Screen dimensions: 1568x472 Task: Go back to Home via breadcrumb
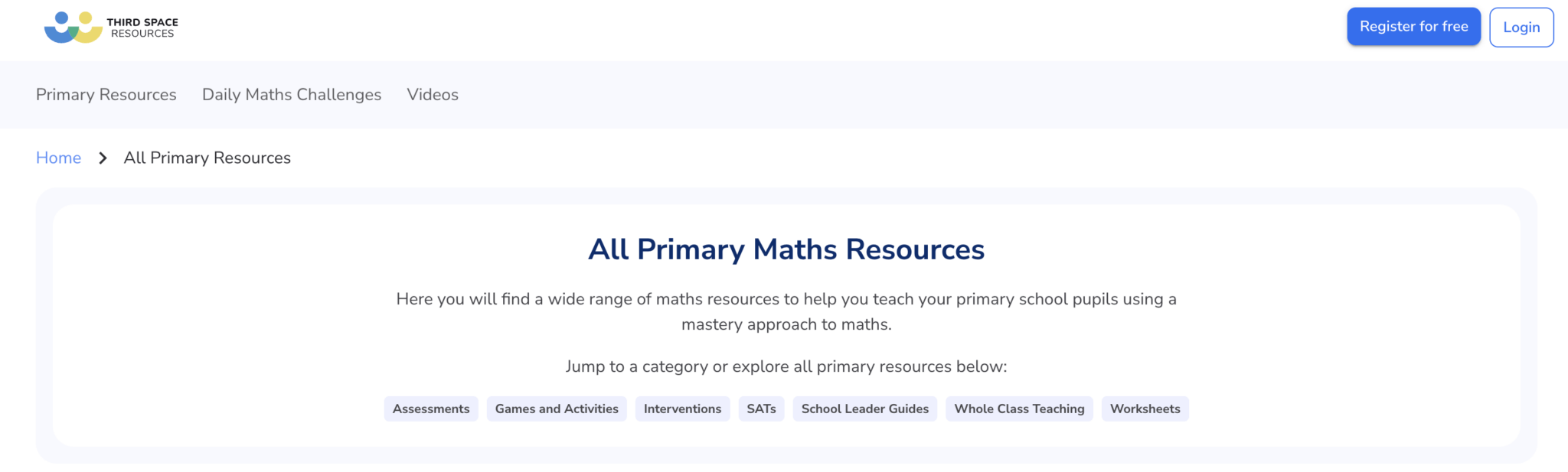58,158
